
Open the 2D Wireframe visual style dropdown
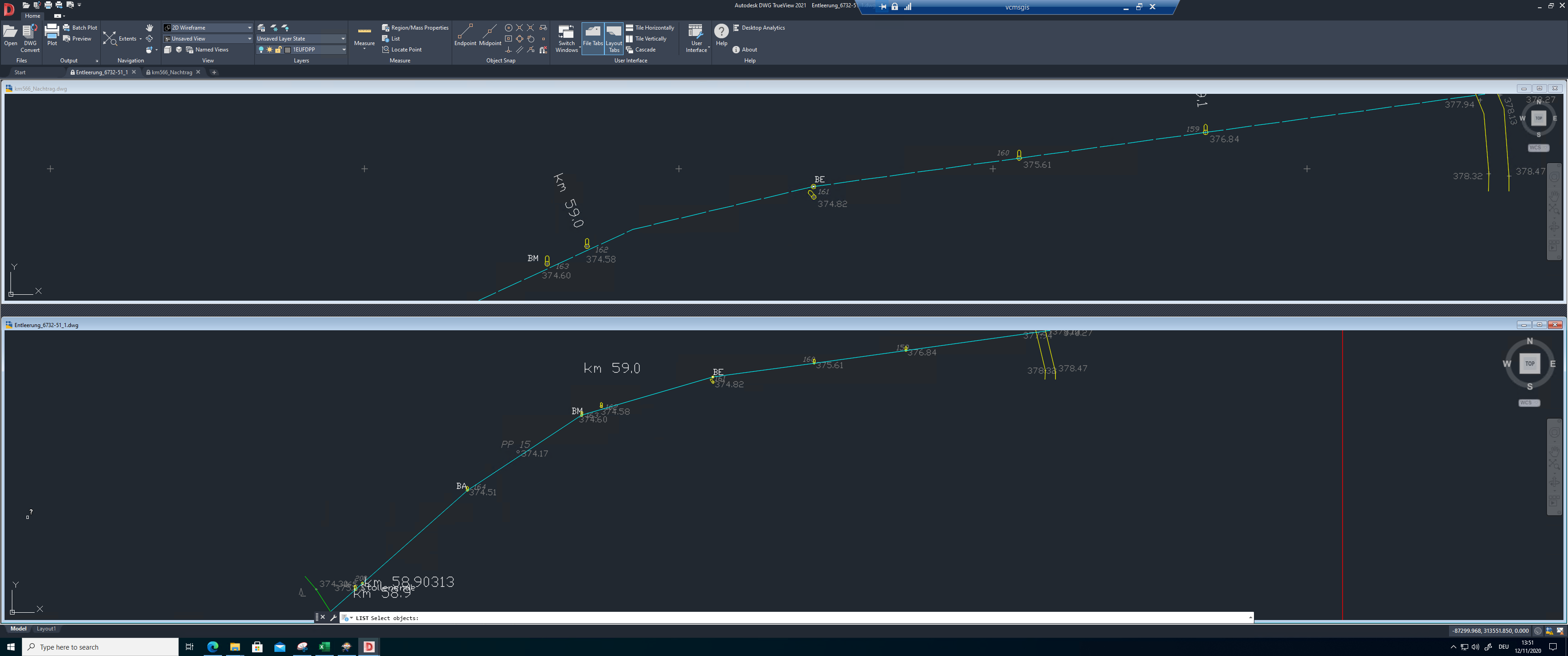[x=207, y=27]
